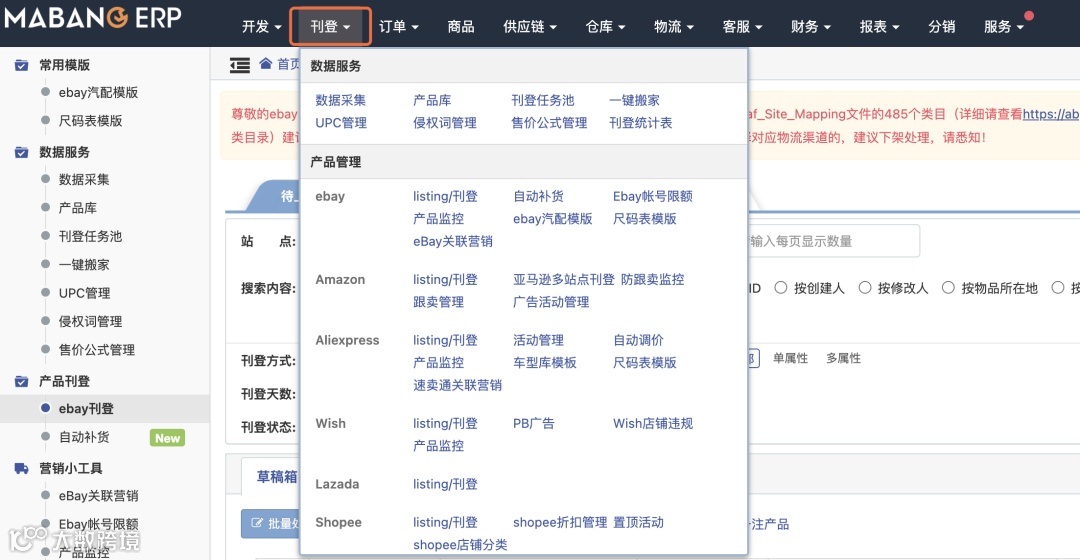The width and height of the screenshot is (1080, 560).
Task: Switch to the 草稿箱 tab
Action: click(x=277, y=477)
